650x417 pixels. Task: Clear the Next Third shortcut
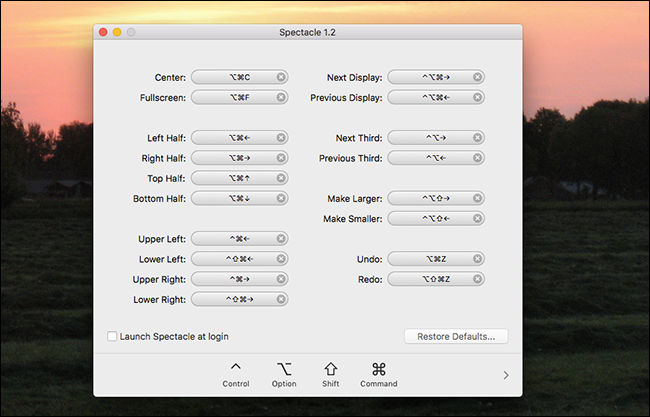[478, 138]
